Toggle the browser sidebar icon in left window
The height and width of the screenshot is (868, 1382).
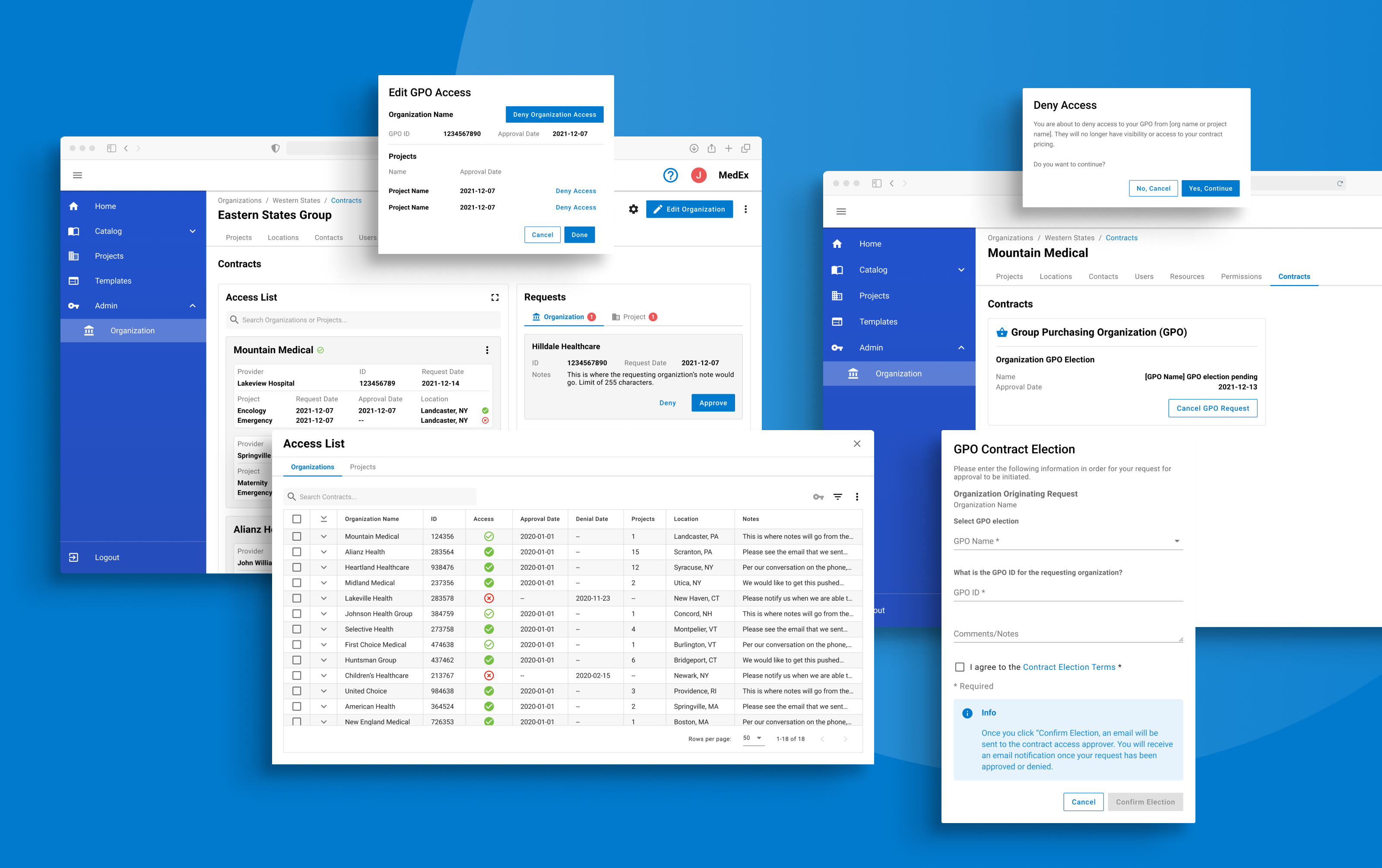111,148
